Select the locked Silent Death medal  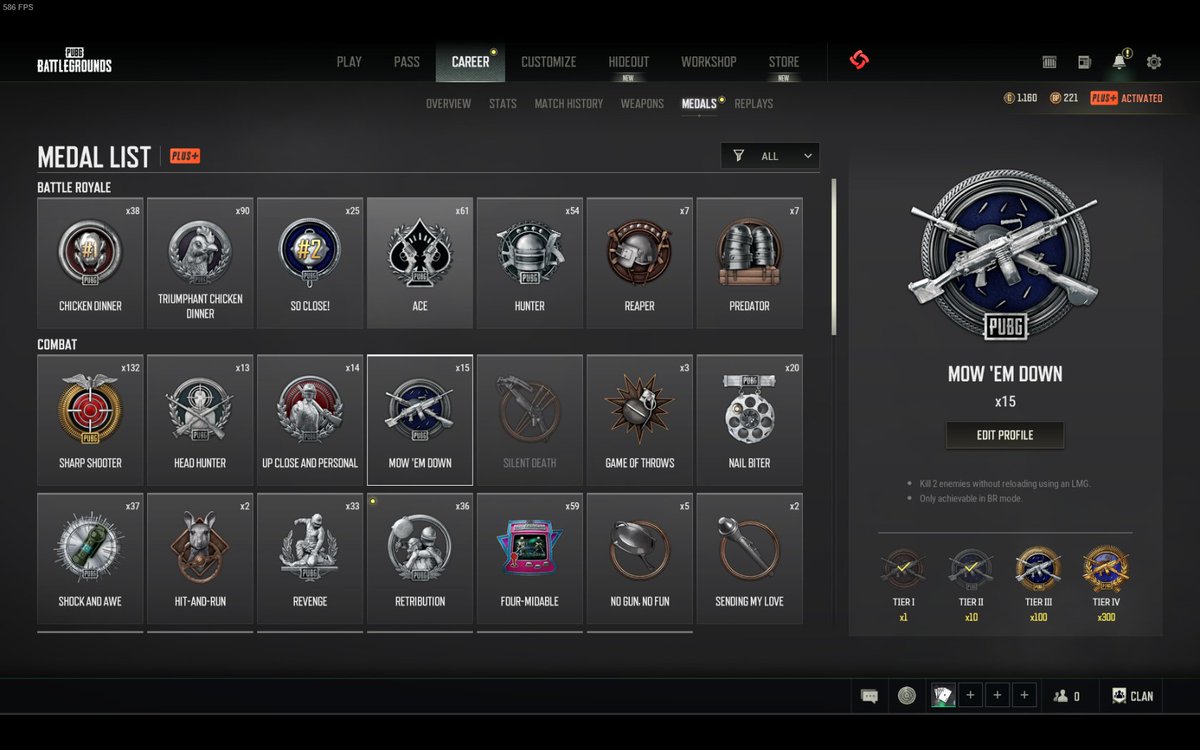tap(530, 420)
